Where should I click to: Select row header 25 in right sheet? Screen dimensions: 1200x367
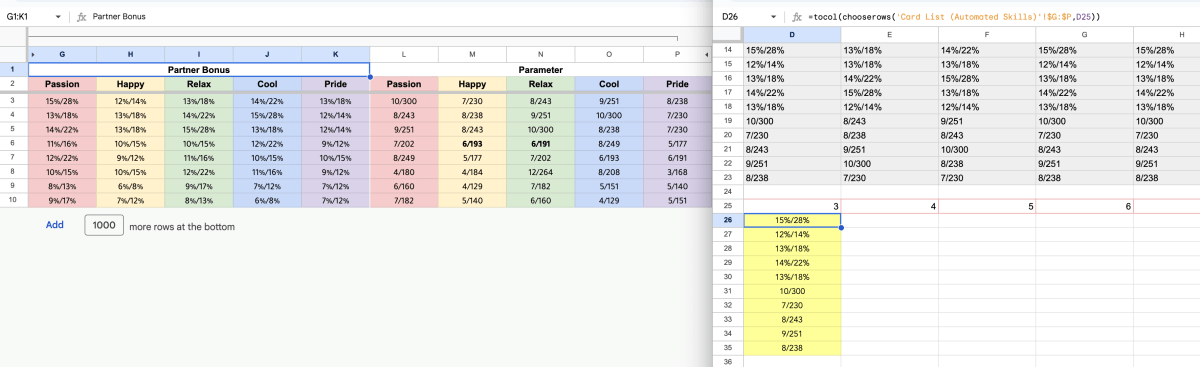727,206
